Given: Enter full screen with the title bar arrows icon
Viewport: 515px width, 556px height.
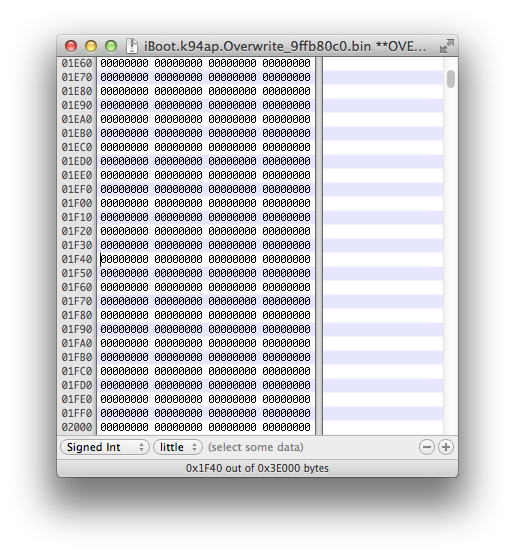Looking at the screenshot, I should pyautogui.click(x=447, y=46).
